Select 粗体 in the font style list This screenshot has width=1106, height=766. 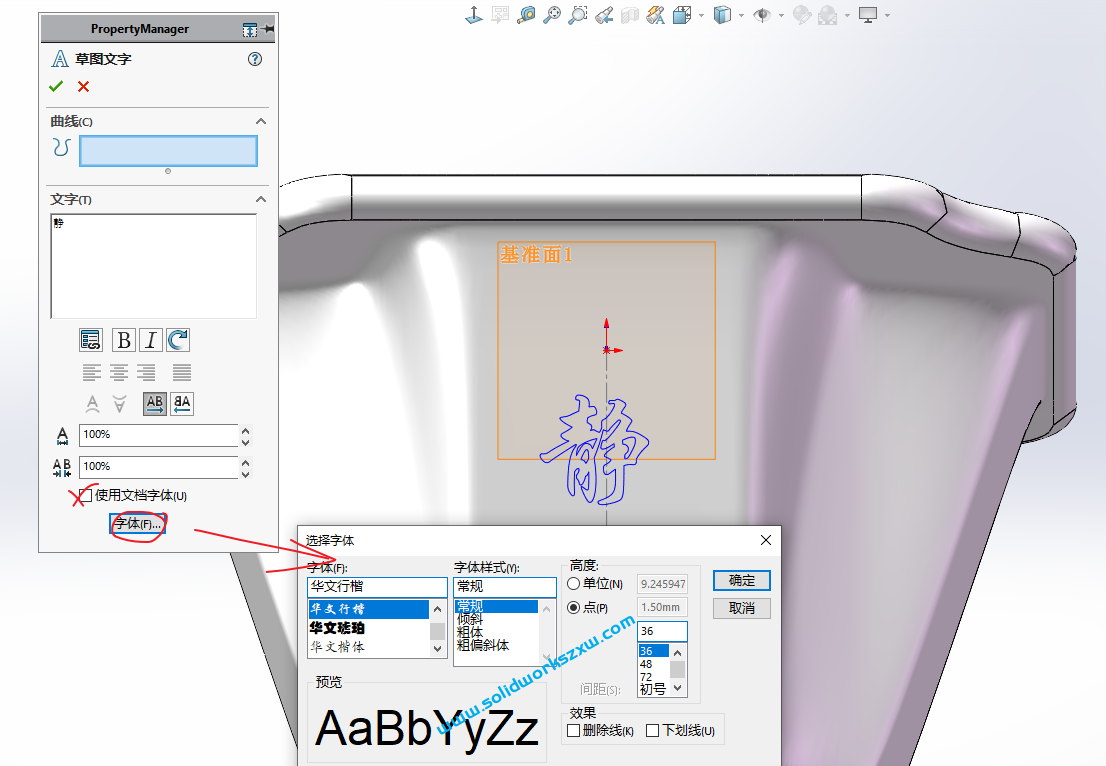(470, 632)
